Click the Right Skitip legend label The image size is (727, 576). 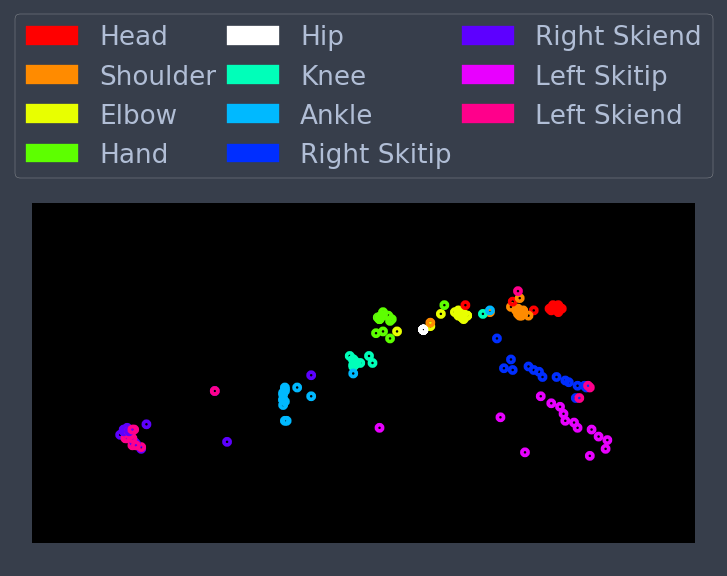376,154
